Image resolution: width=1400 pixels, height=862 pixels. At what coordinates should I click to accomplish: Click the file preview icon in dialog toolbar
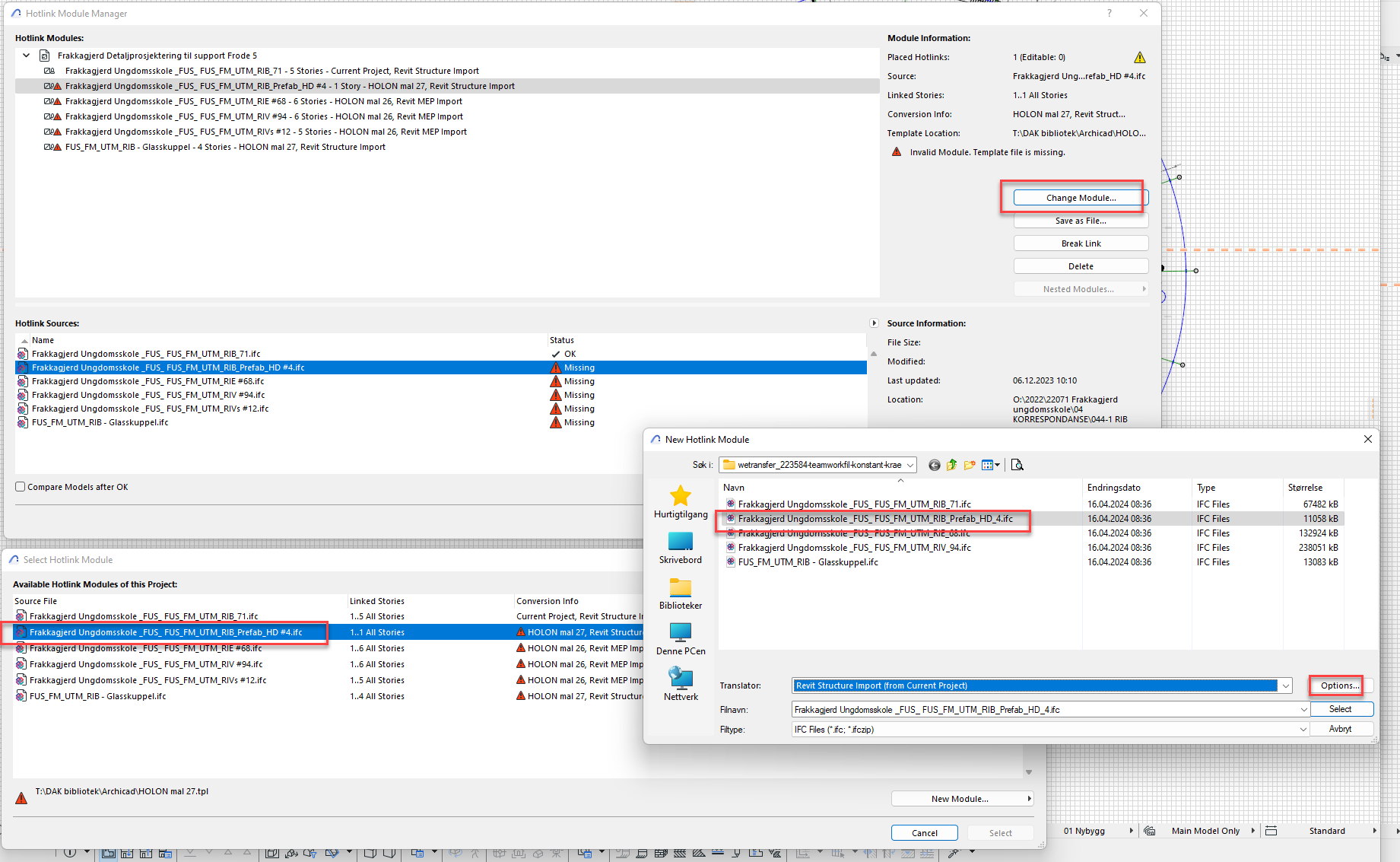click(x=1017, y=465)
